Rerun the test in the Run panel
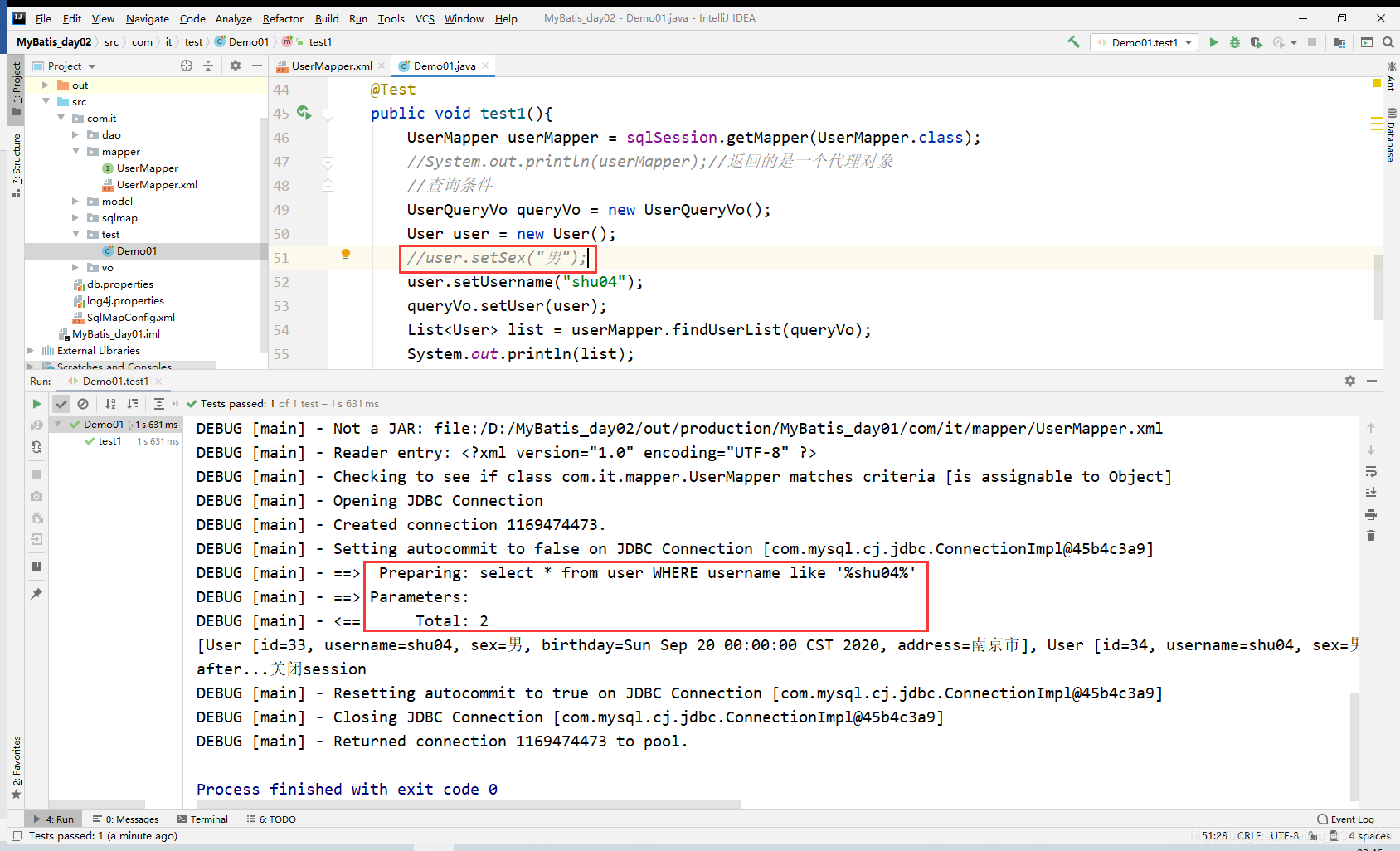1400x851 pixels. tap(36, 404)
